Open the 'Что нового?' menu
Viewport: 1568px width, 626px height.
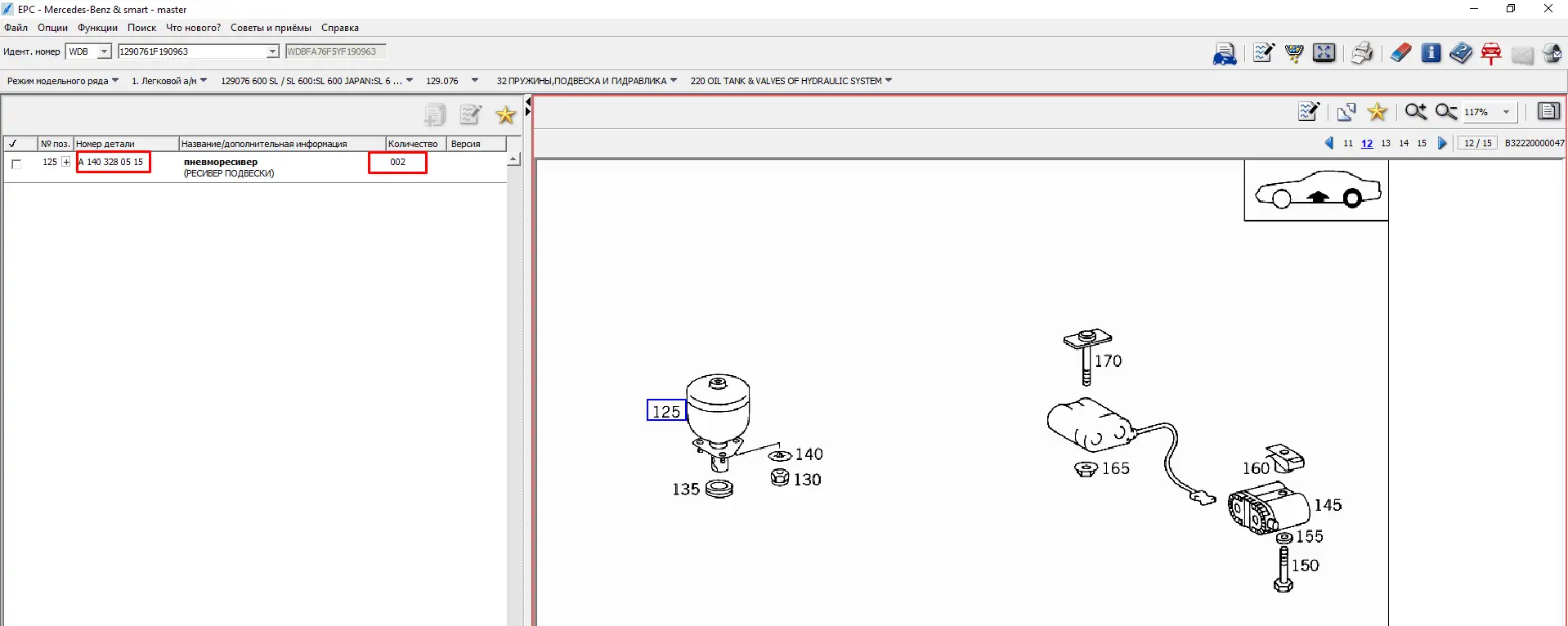[x=193, y=28]
